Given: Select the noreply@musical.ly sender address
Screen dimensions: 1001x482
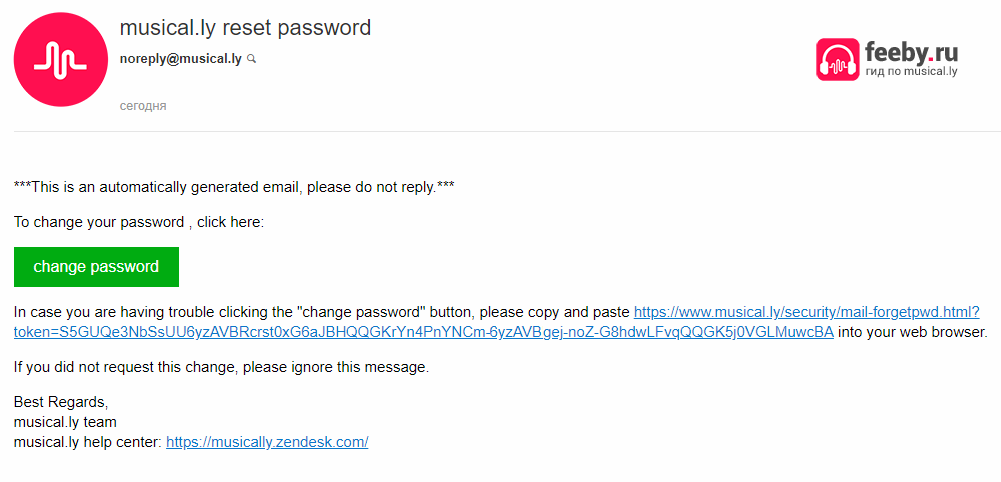Looking at the screenshot, I should point(180,59).
